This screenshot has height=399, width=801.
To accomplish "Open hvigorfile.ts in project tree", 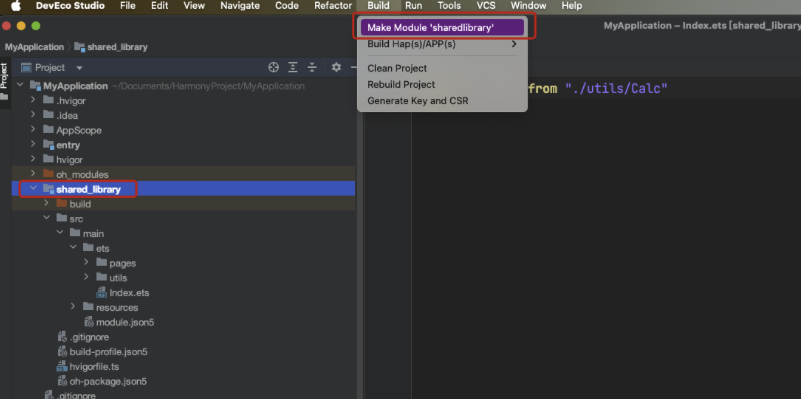I will [94, 367].
